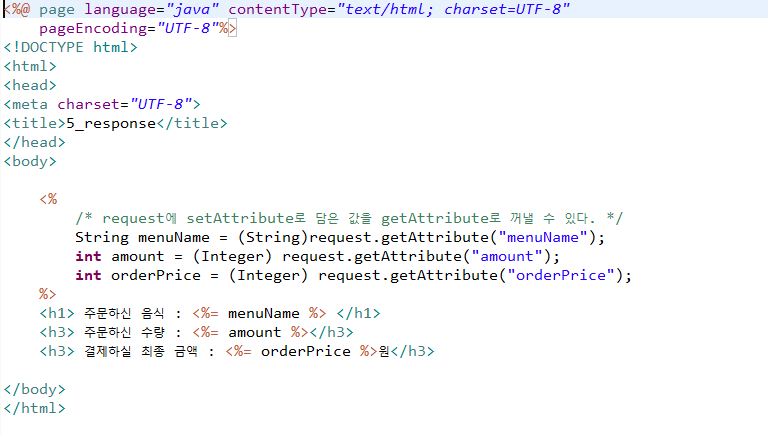Click the String menuName declaration line

340,238
